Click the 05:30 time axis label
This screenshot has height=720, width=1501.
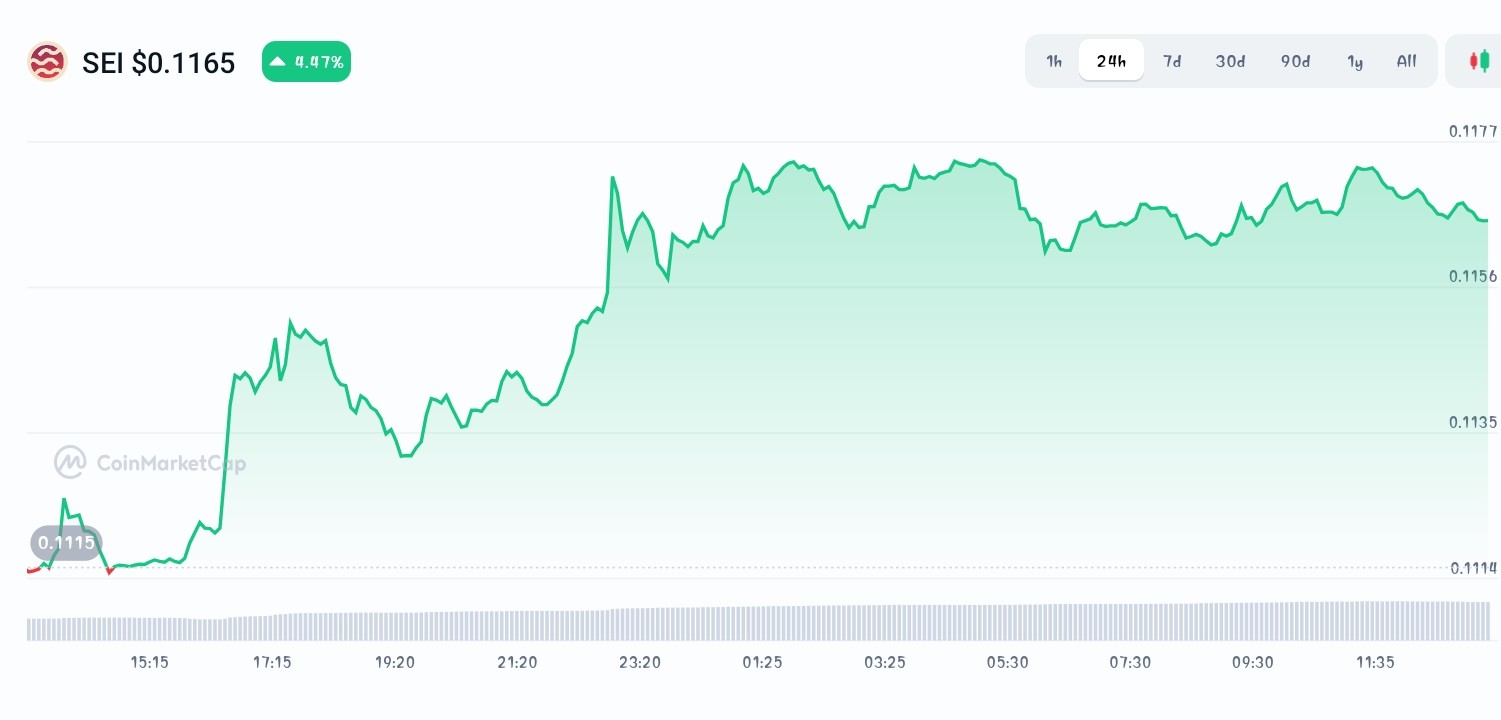click(1007, 662)
